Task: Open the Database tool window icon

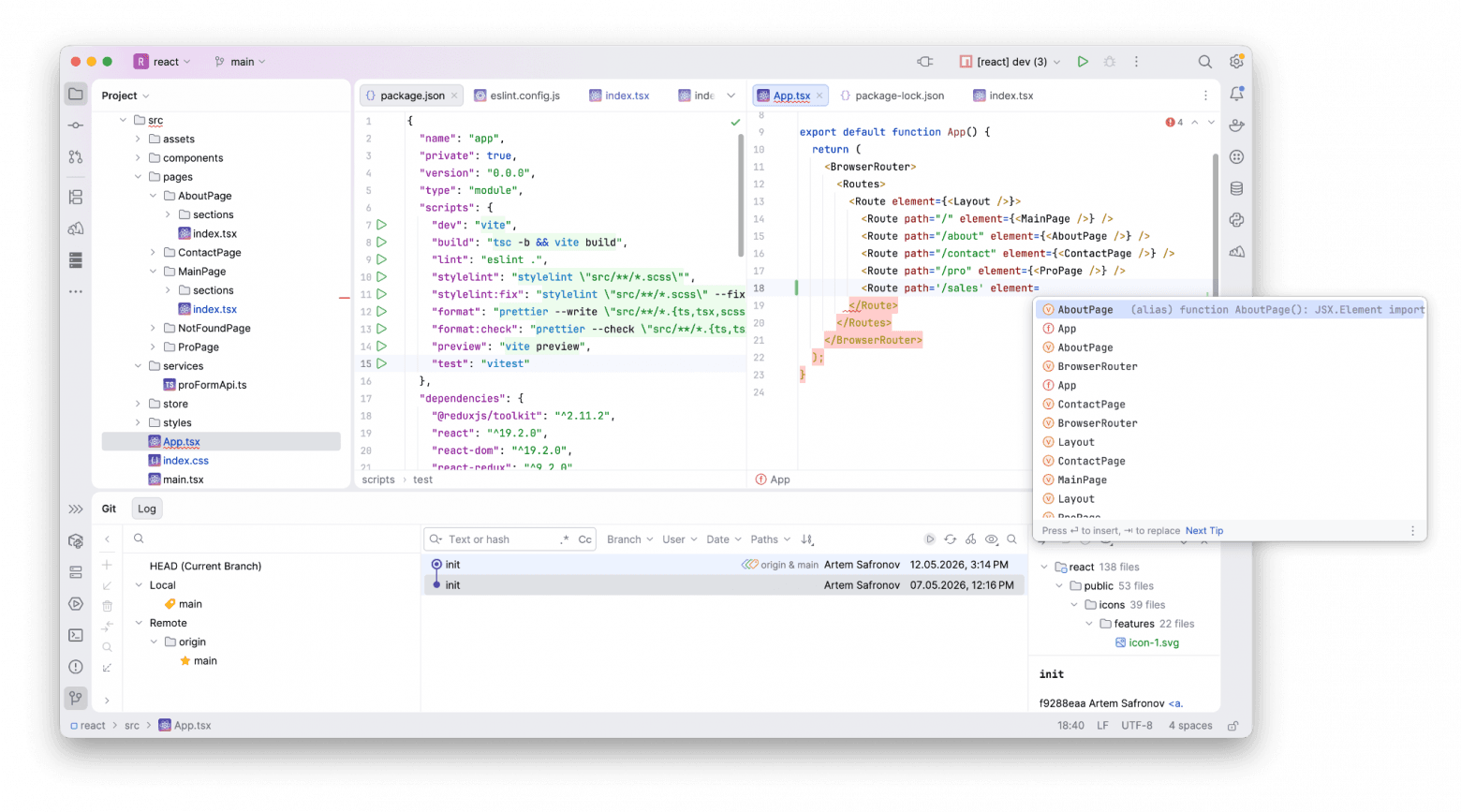Action: coord(1237,188)
